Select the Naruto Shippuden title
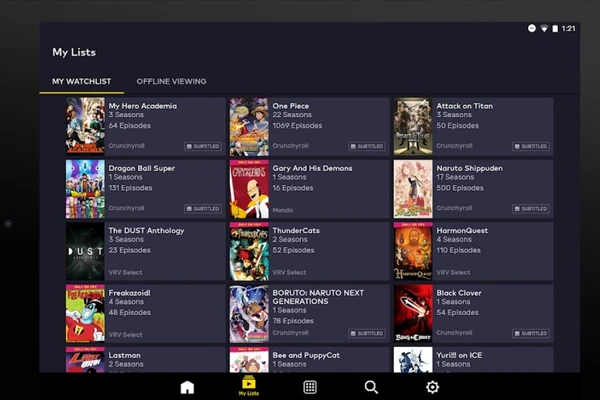Screen dimensions: 600x400 [x=470, y=168]
